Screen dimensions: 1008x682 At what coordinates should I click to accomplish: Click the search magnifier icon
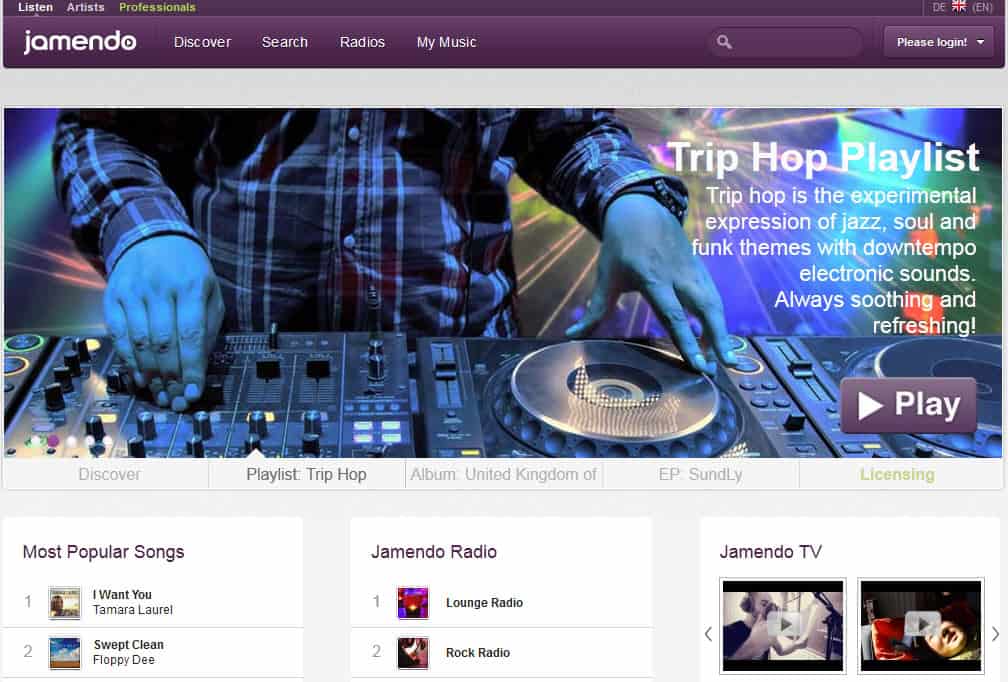pyautogui.click(x=724, y=42)
